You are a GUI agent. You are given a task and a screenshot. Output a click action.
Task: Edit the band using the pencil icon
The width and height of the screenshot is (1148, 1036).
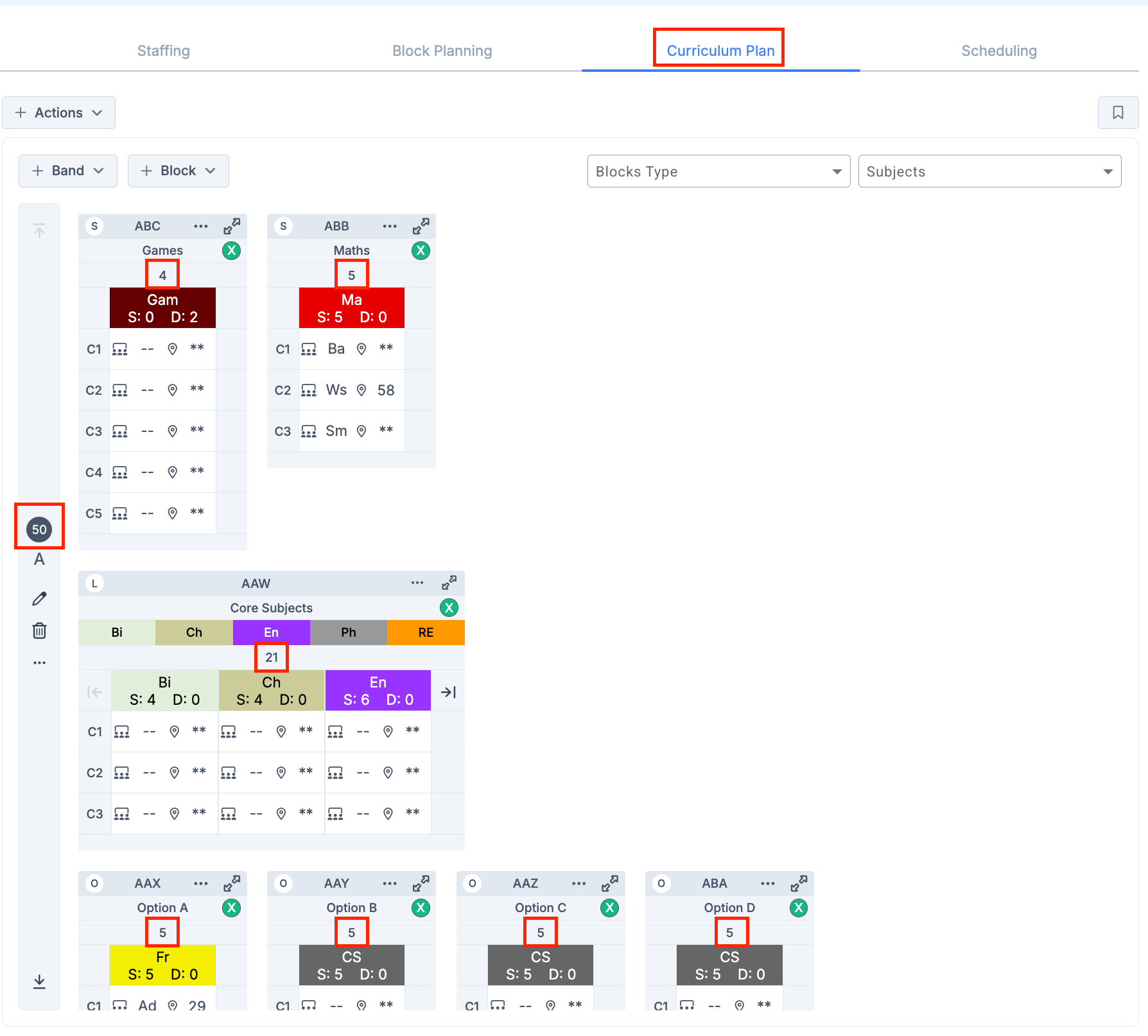[x=39, y=598]
